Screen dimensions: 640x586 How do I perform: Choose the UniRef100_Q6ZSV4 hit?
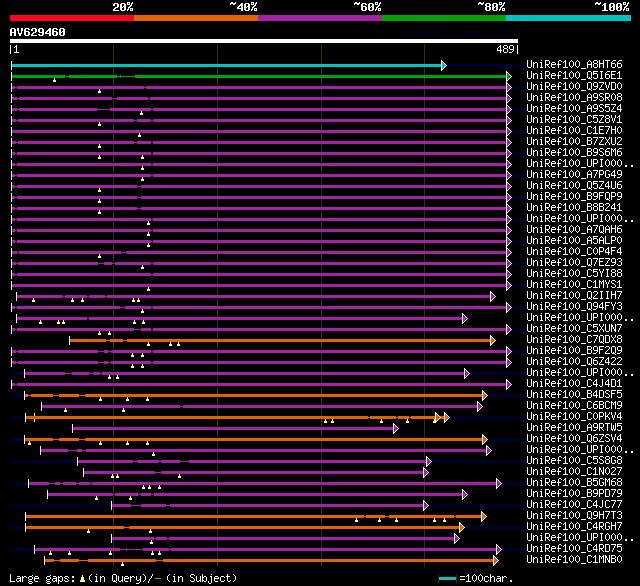point(574,439)
